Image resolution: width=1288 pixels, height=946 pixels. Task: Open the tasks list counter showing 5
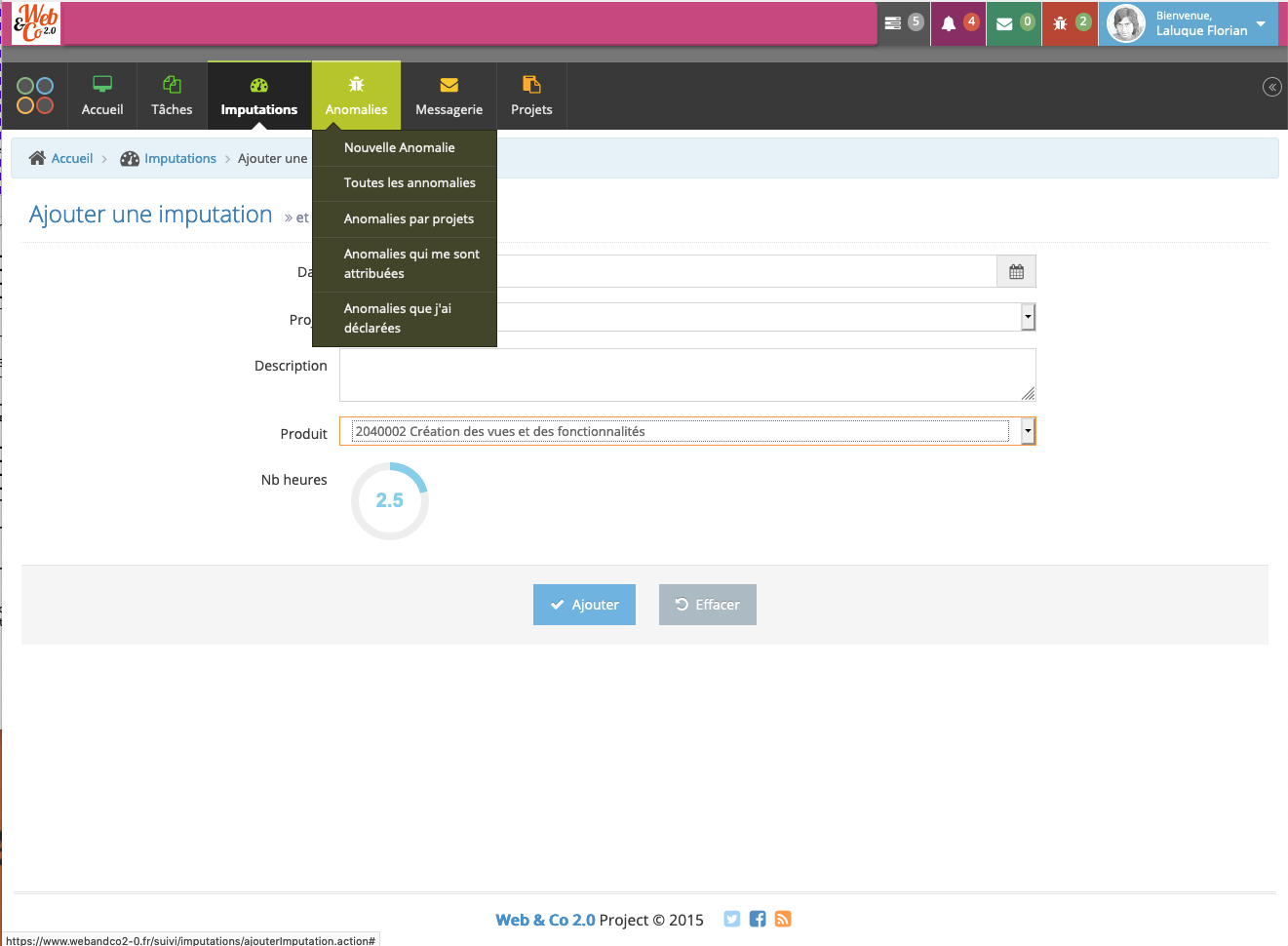903,23
